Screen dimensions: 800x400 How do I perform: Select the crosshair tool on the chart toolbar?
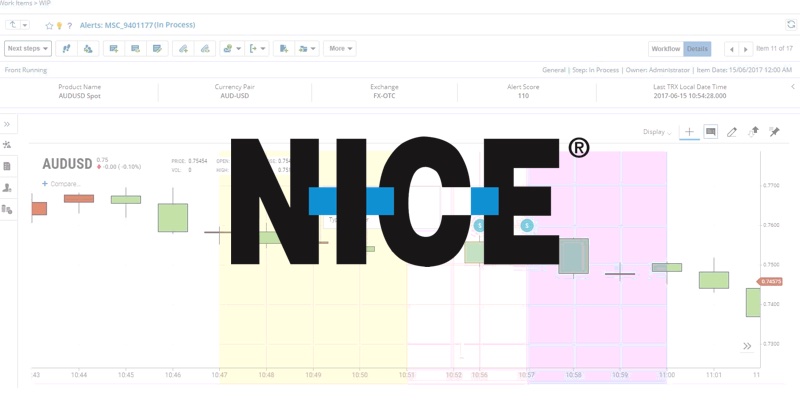click(689, 132)
